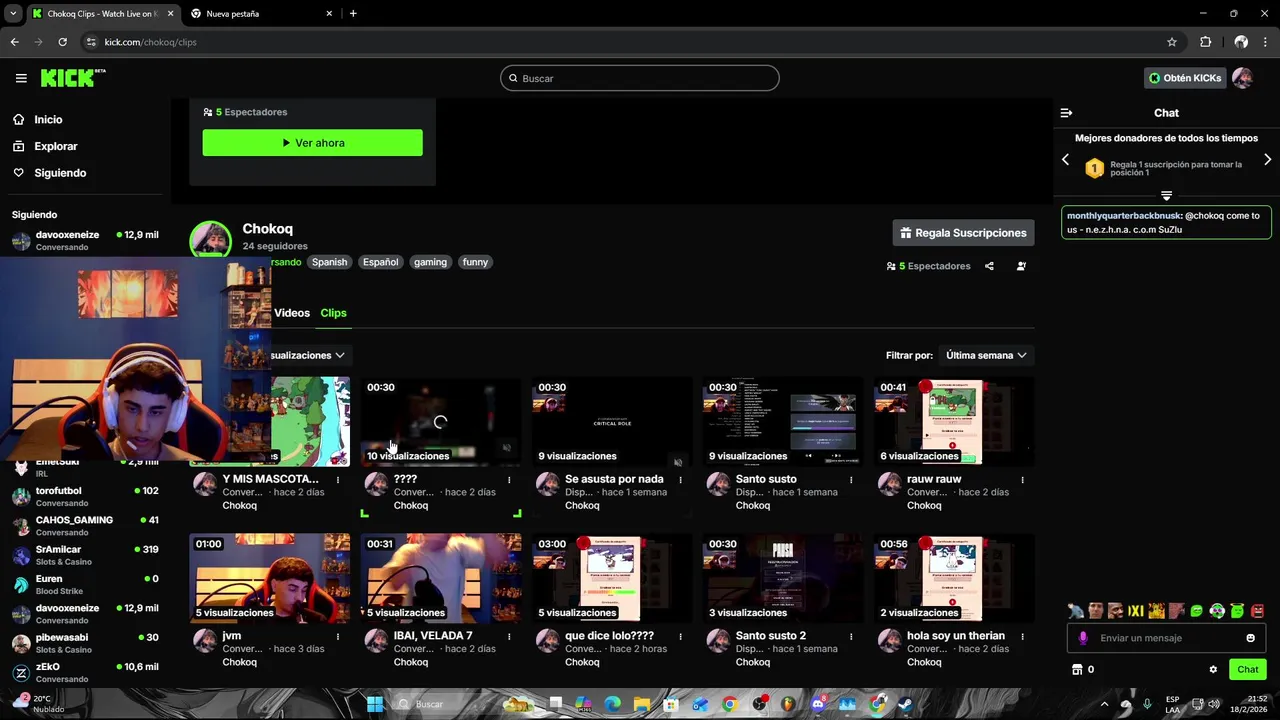Open torofutbol channel in sidebar

pyautogui.click(x=85, y=496)
